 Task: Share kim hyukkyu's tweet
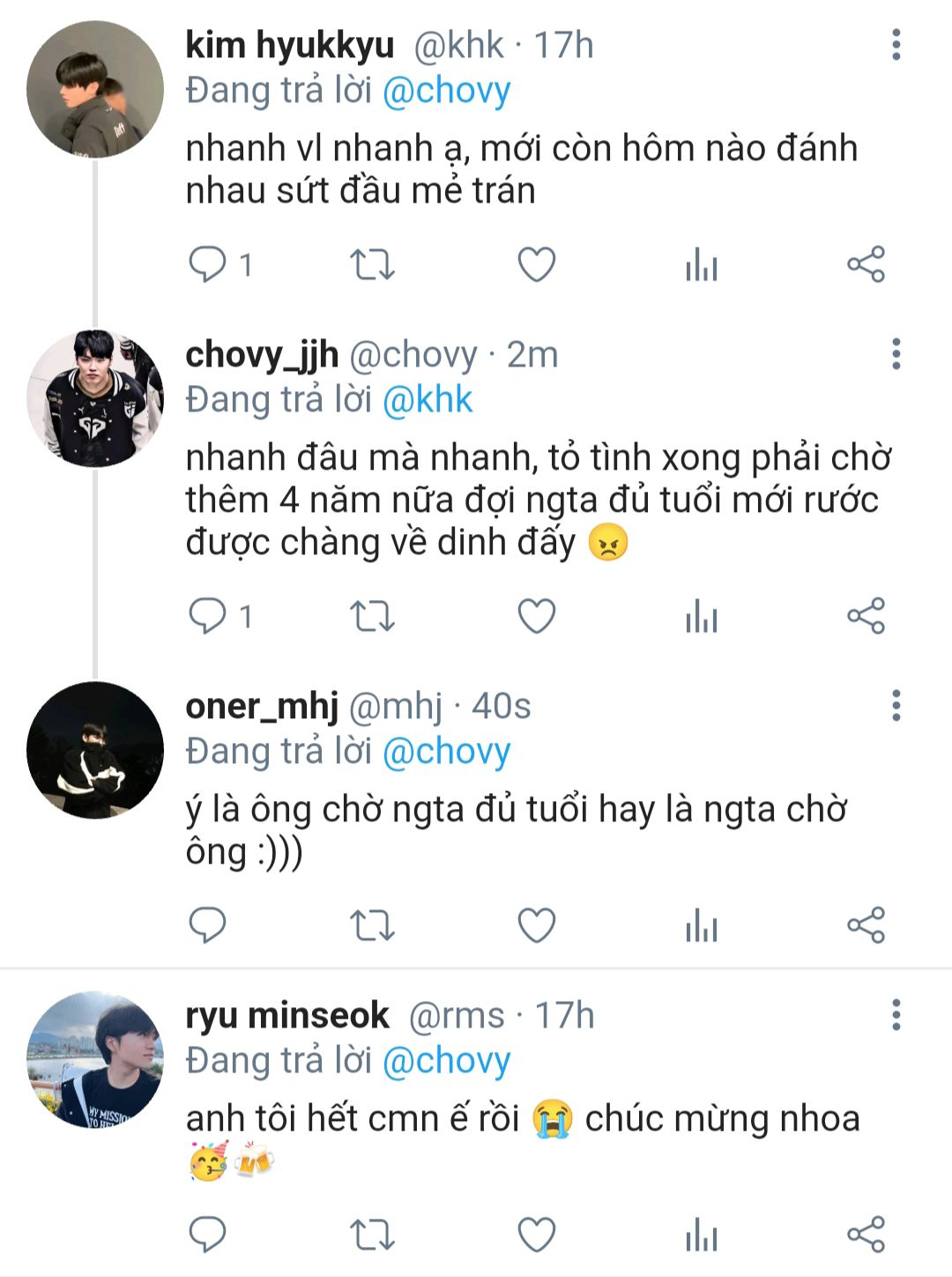pos(866,264)
